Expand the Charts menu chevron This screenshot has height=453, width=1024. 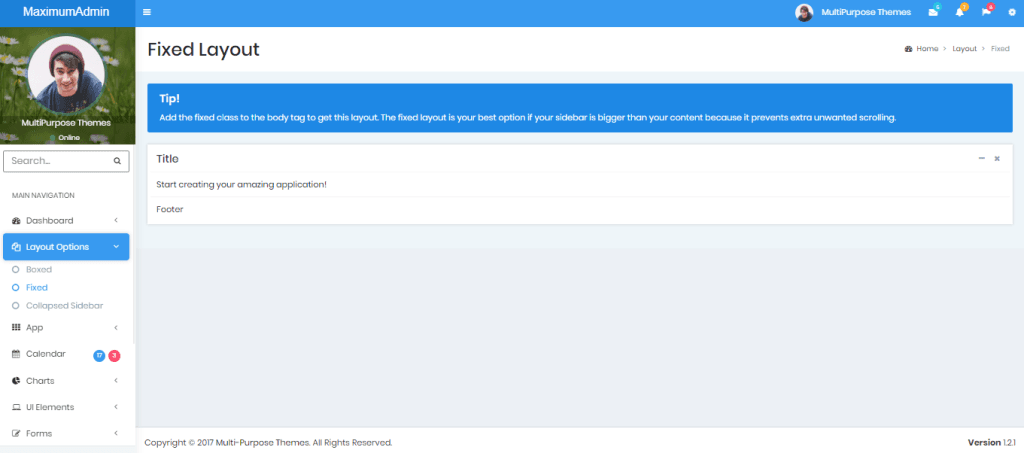coord(116,381)
